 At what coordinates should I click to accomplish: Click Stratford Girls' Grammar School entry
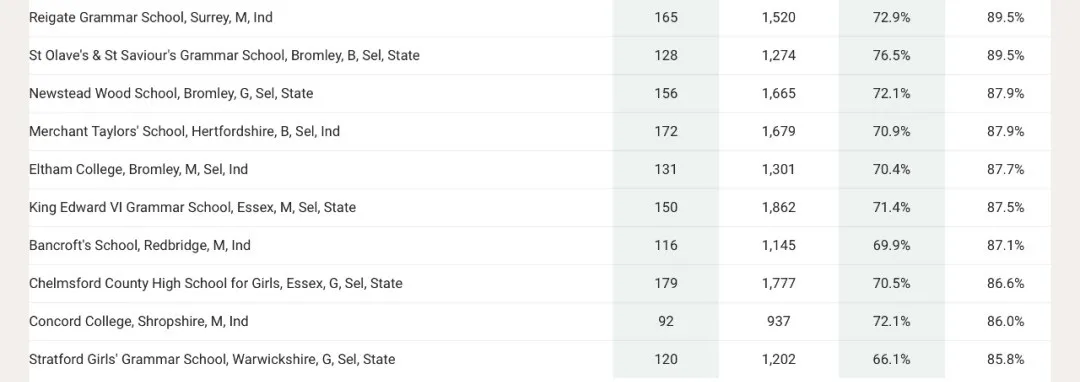point(212,359)
